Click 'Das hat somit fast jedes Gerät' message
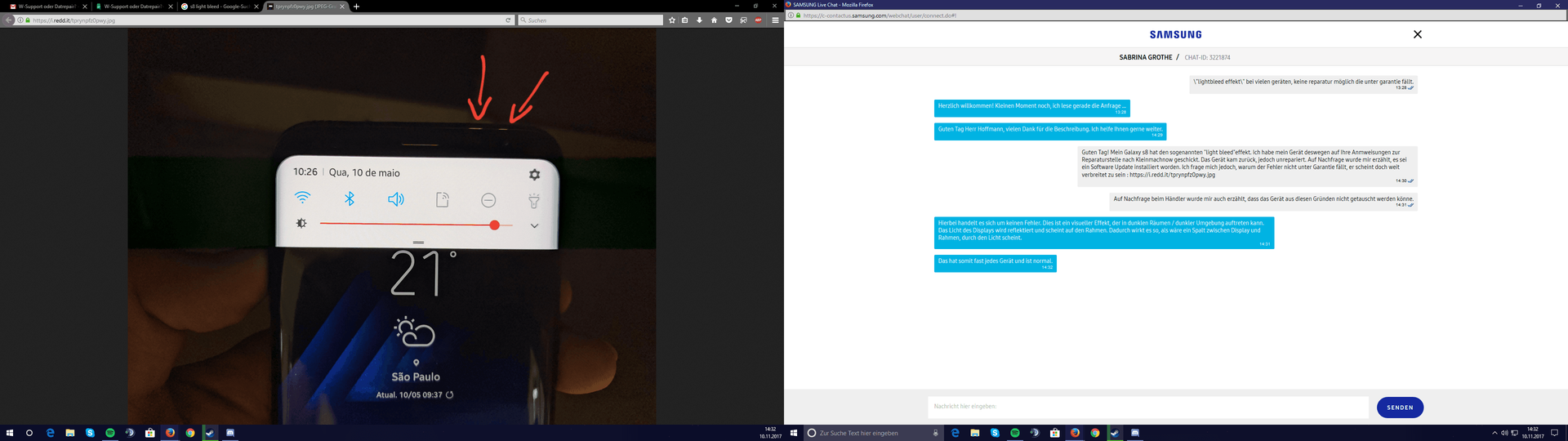 point(996,263)
